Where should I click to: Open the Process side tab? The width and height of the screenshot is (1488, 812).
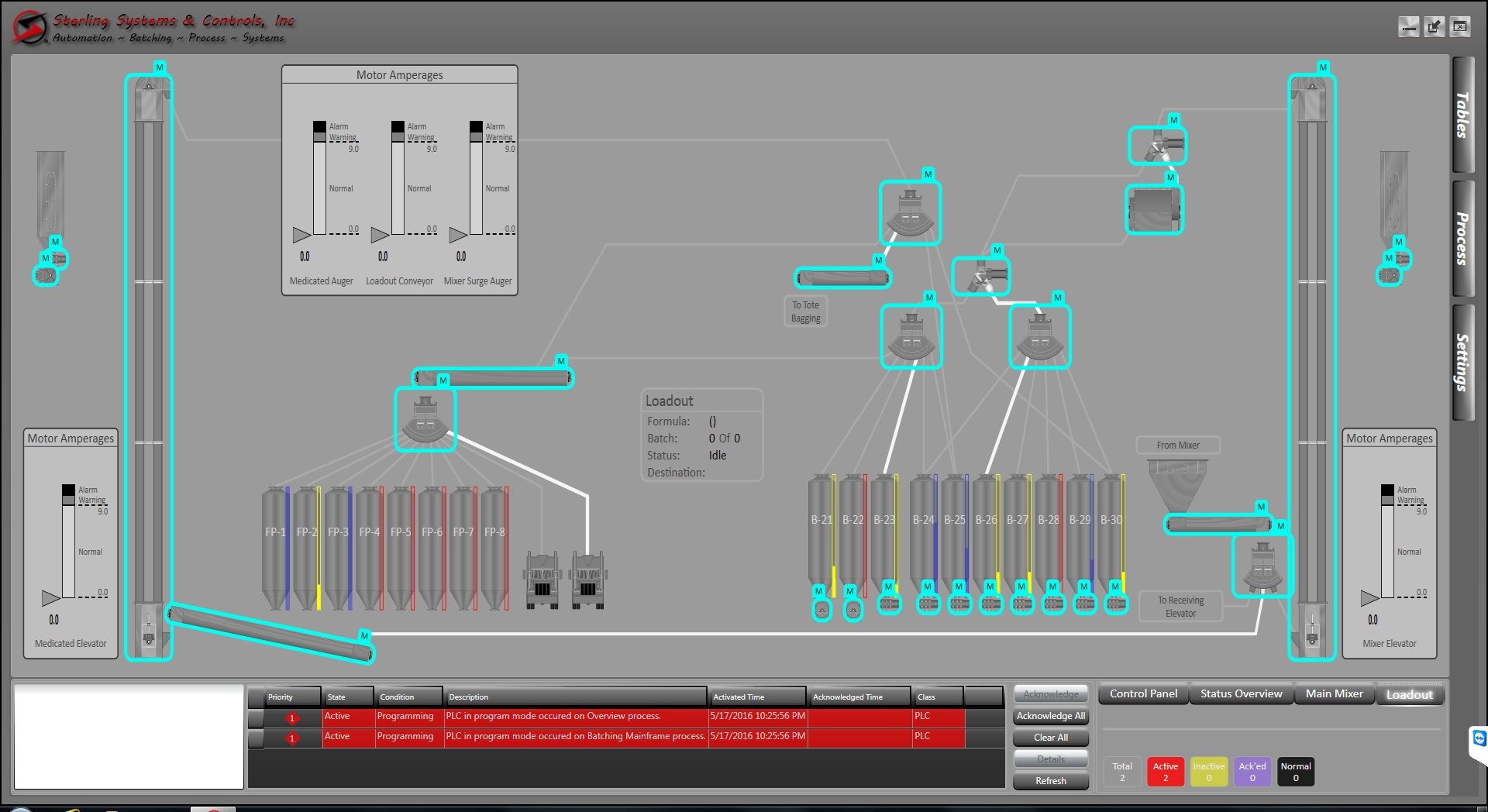point(1462,239)
